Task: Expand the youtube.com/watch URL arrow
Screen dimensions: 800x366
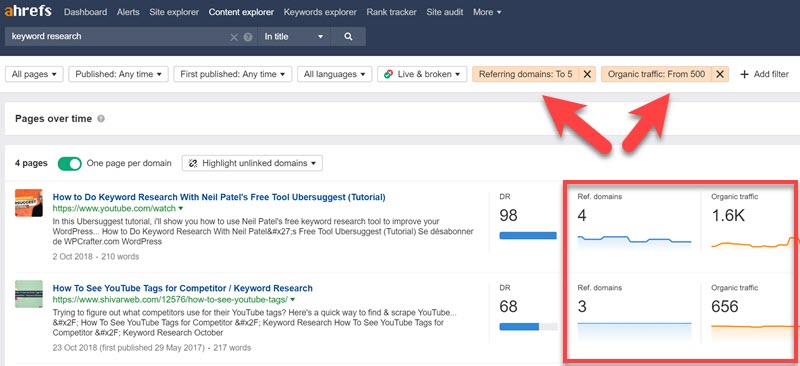Action: [181, 209]
